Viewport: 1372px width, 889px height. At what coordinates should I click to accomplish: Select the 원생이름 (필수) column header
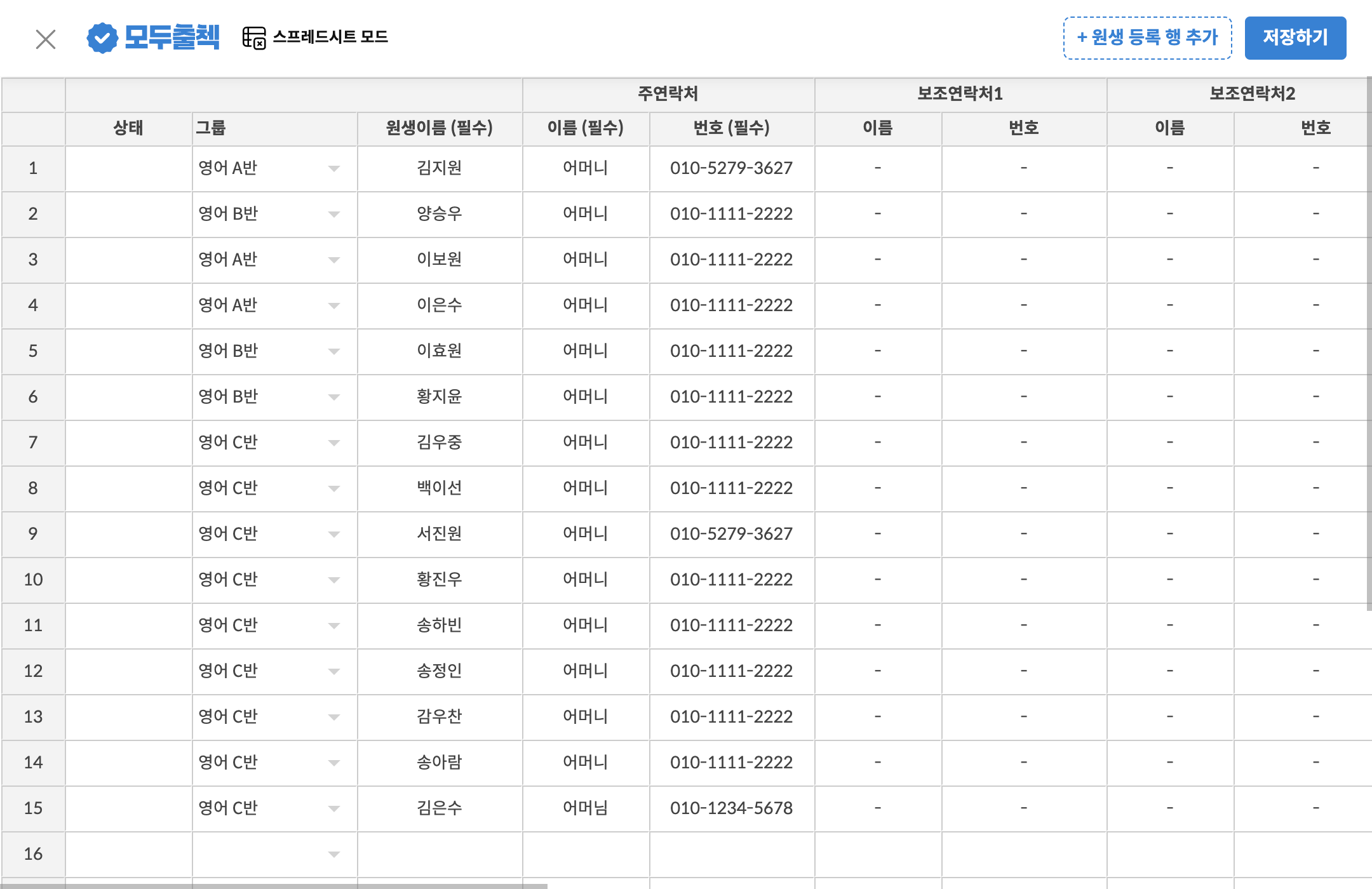click(x=440, y=128)
